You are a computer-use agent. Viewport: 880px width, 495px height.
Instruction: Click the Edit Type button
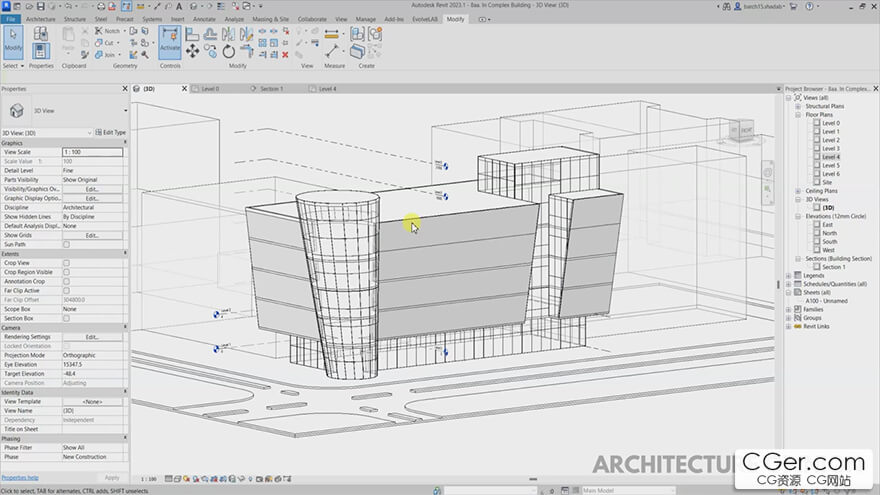pyautogui.click(x=111, y=132)
